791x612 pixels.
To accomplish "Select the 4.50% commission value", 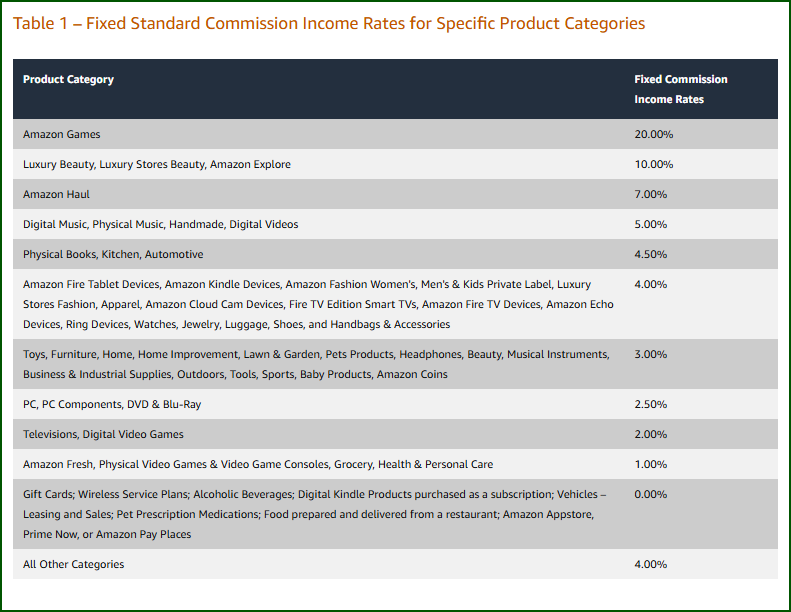I will point(650,254).
